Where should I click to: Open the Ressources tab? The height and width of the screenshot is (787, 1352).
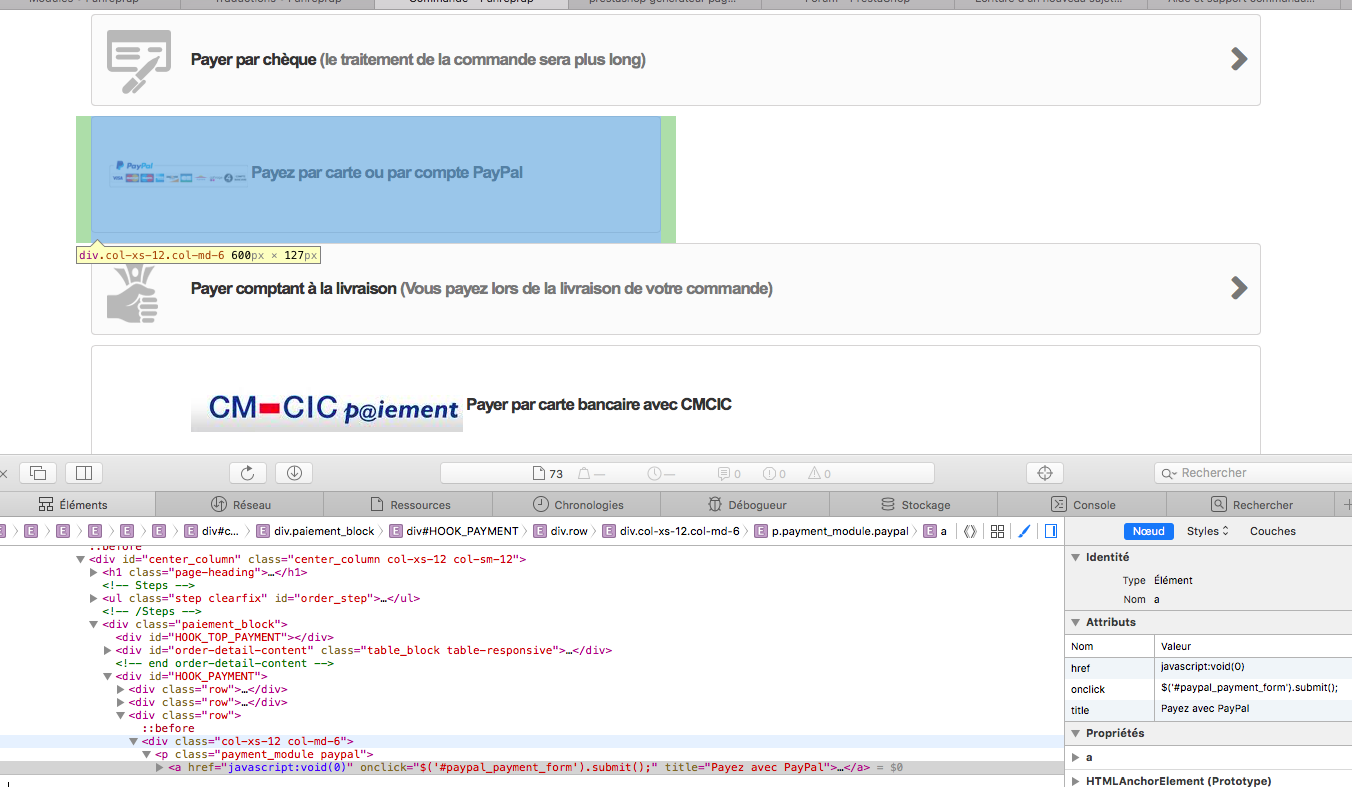[x=410, y=505]
